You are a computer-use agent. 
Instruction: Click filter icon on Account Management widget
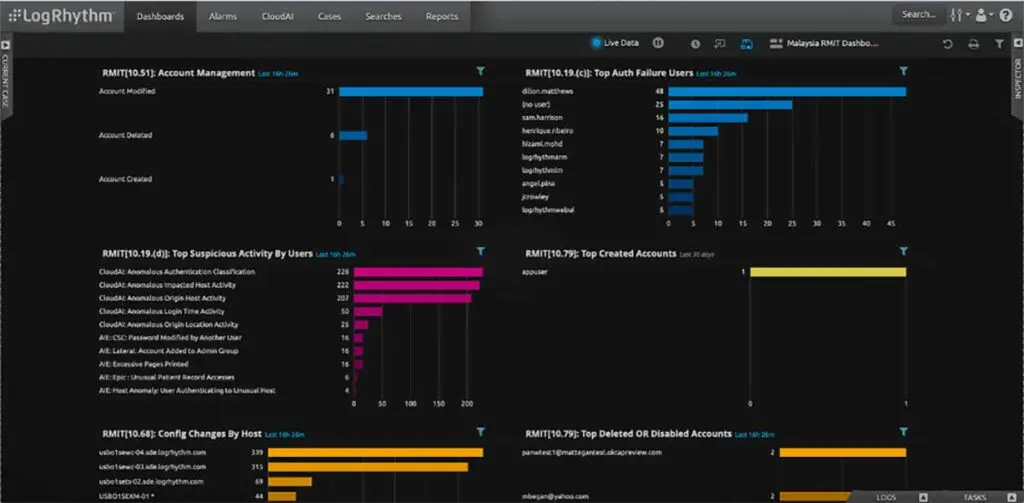(481, 72)
